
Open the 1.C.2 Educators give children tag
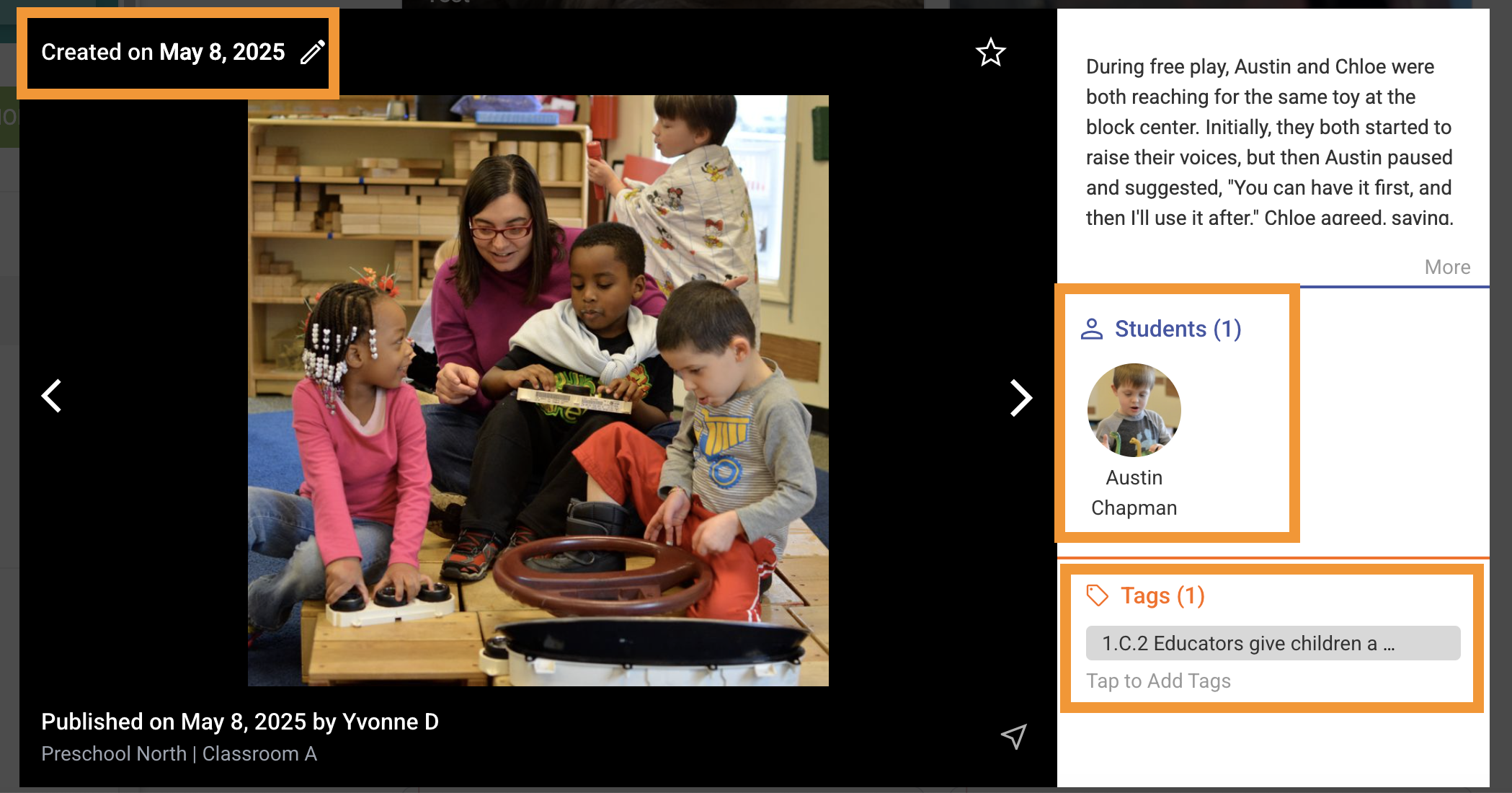pyautogui.click(x=1273, y=643)
